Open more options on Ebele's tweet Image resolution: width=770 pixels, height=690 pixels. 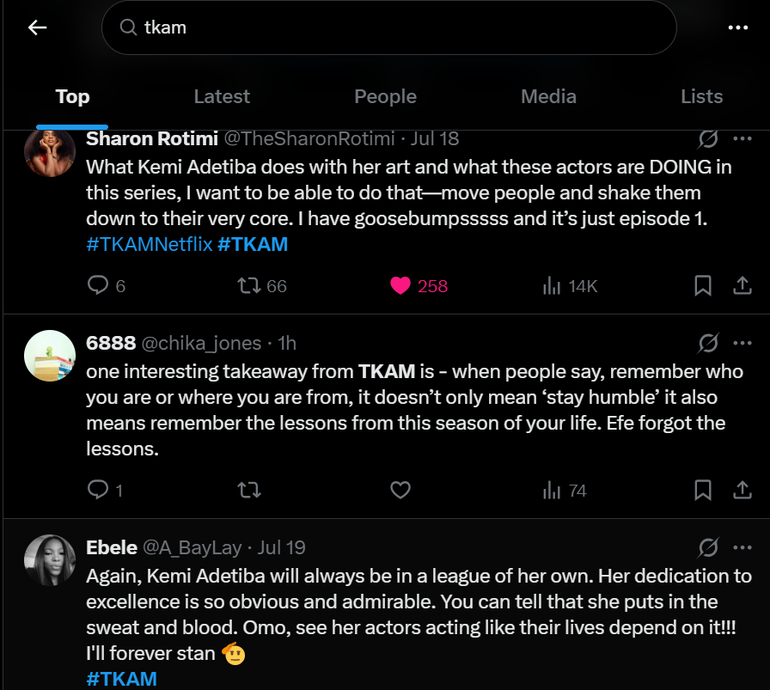[x=742, y=547]
